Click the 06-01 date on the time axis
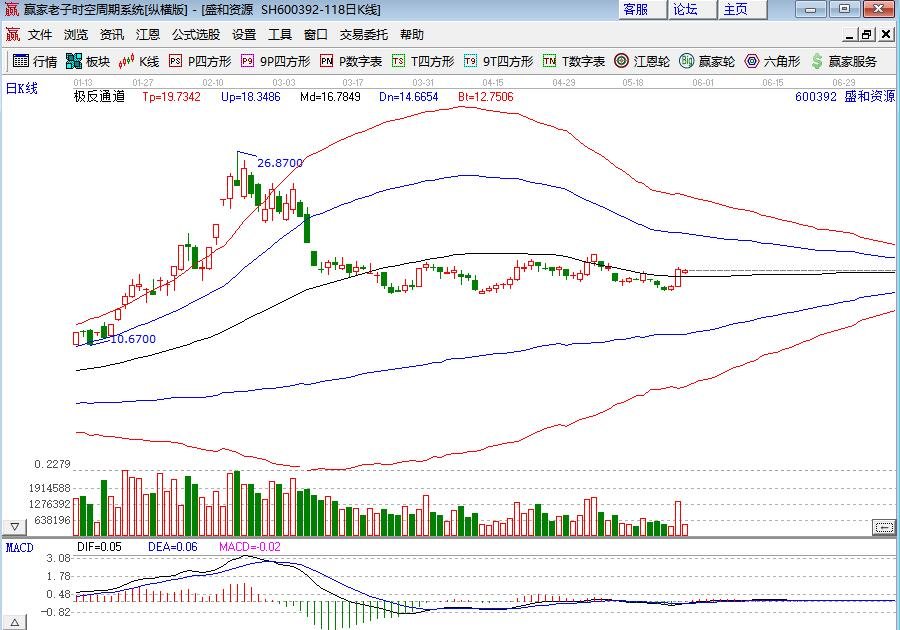The height and width of the screenshot is (630, 900). click(x=703, y=83)
